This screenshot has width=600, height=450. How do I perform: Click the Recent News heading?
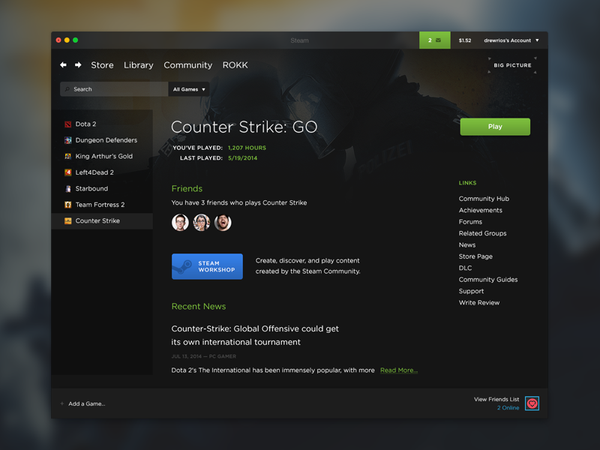pyautogui.click(x=198, y=307)
